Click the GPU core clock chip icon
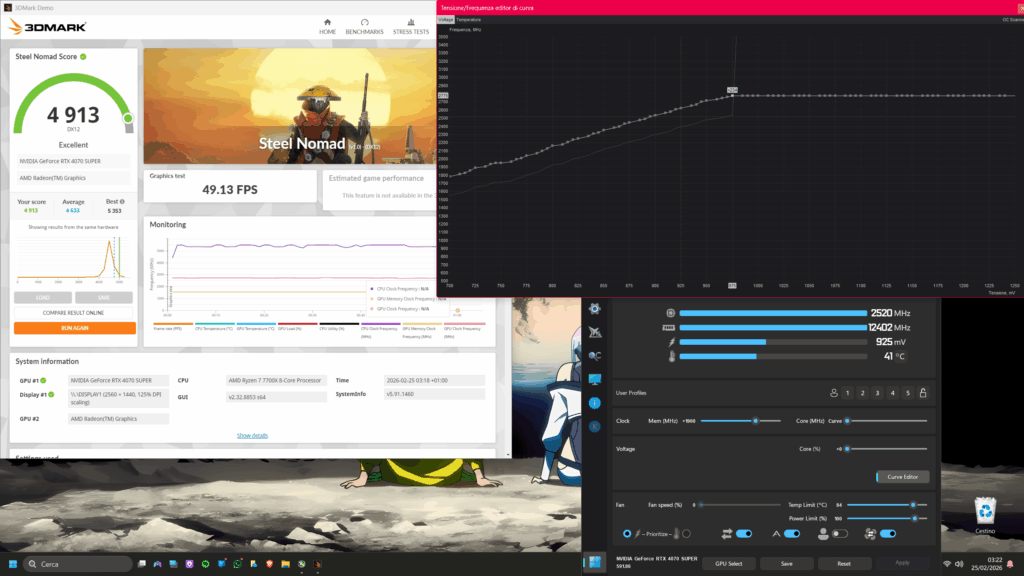 point(670,313)
